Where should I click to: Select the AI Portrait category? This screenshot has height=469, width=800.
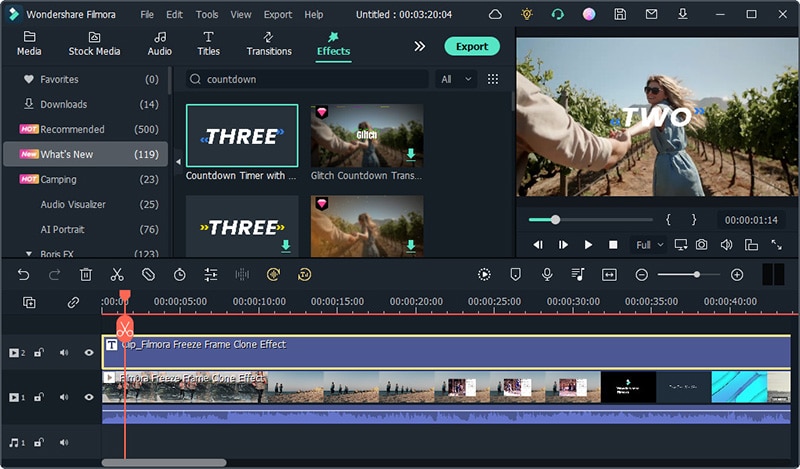click(86, 229)
